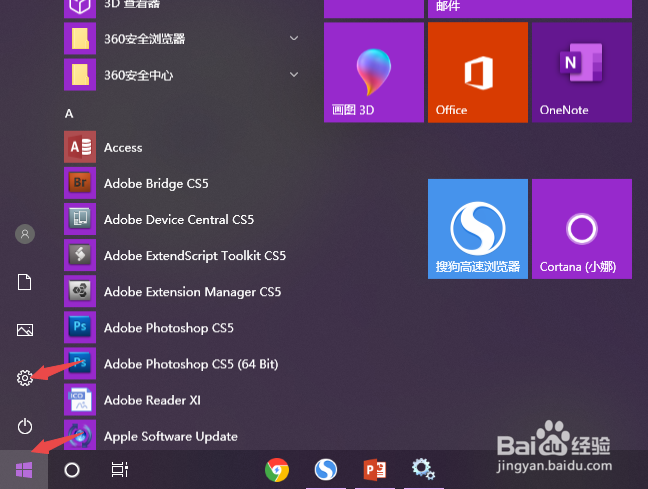This screenshot has height=489, width=648.
Task: Open PowerPoint from the taskbar
Action: click(374, 470)
